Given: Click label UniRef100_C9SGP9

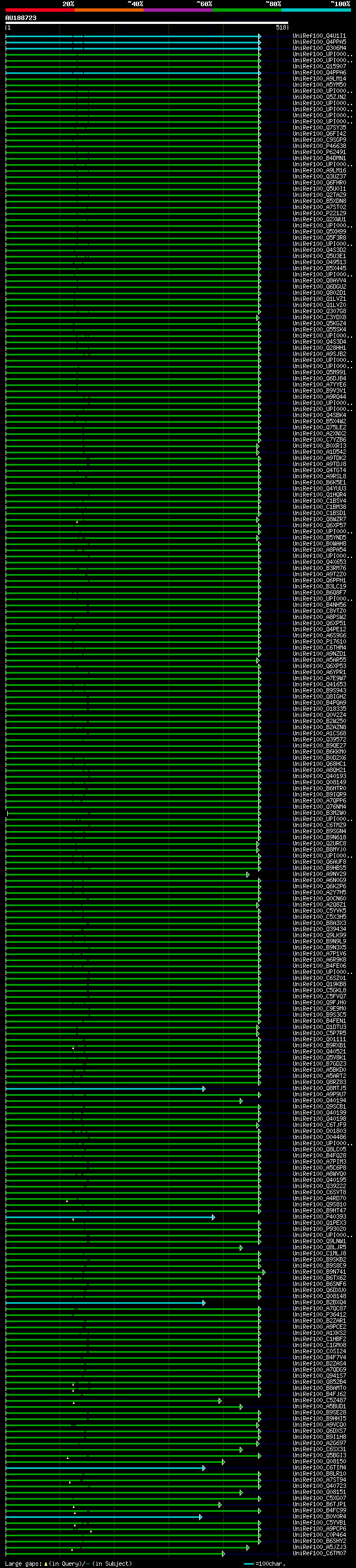Looking at the screenshot, I should click(319, 140).
